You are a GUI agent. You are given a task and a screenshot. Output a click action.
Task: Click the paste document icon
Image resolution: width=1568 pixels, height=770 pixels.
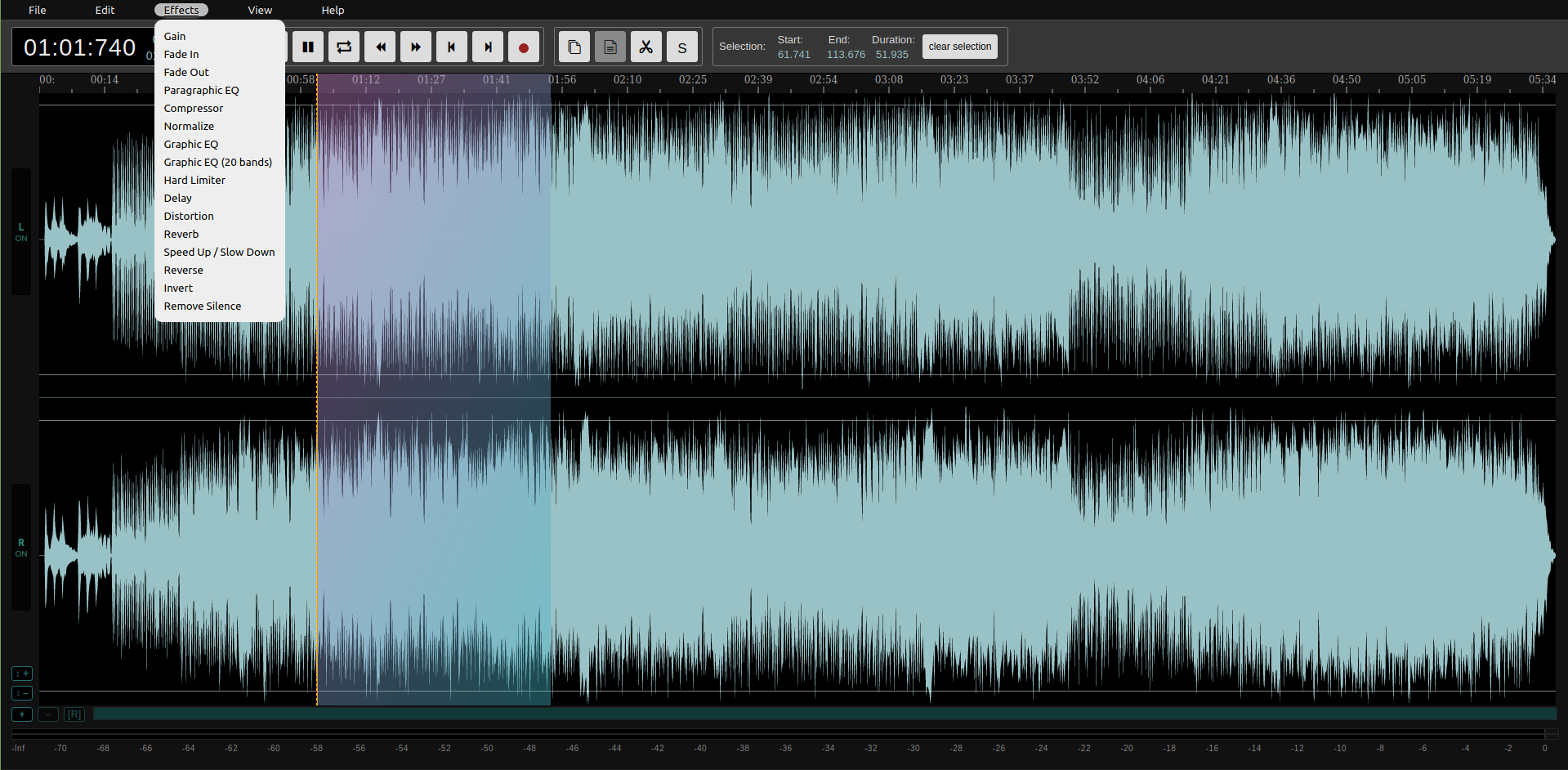(x=610, y=47)
